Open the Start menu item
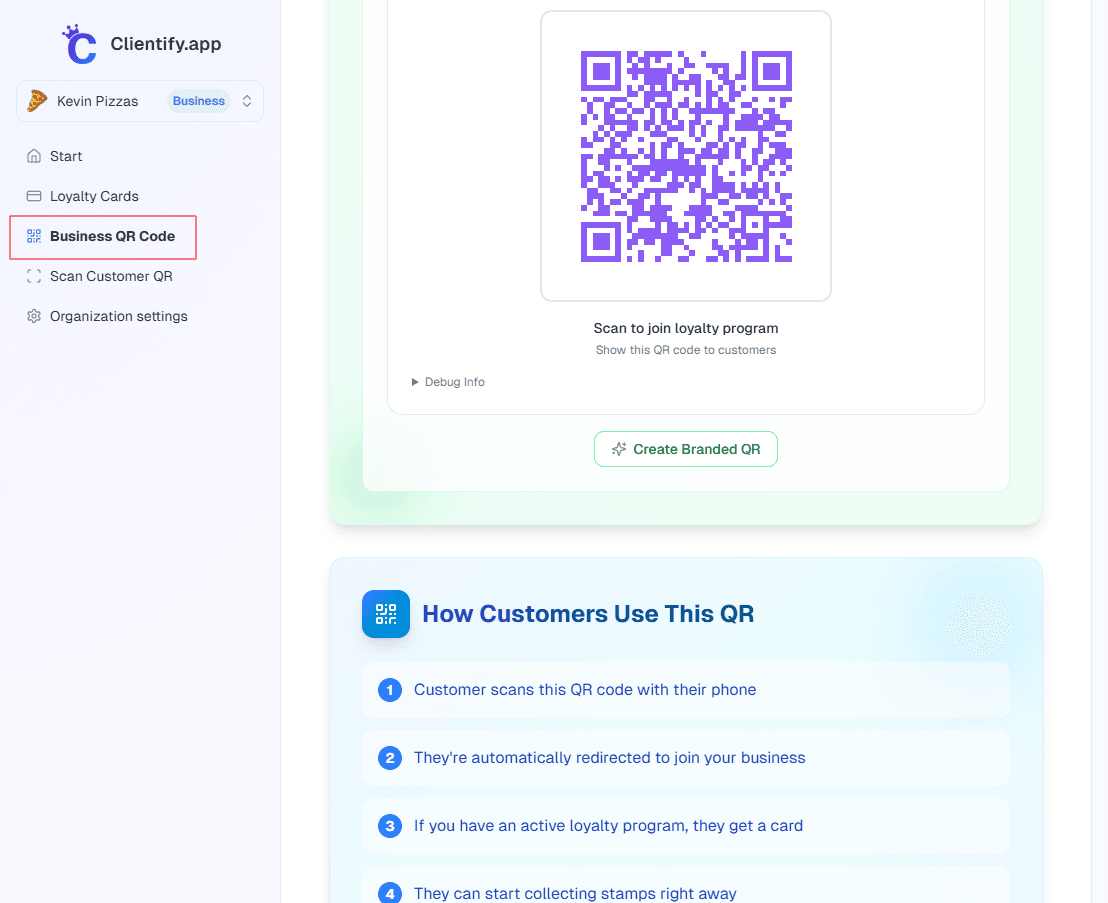Screen dimensions: 1108x903 click(x=66, y=156)
